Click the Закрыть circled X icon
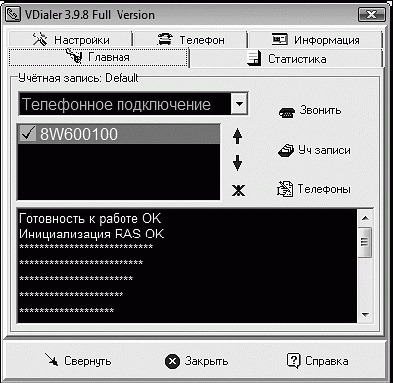The height and width of the screenshot is (383, 393). pos(172,361)
